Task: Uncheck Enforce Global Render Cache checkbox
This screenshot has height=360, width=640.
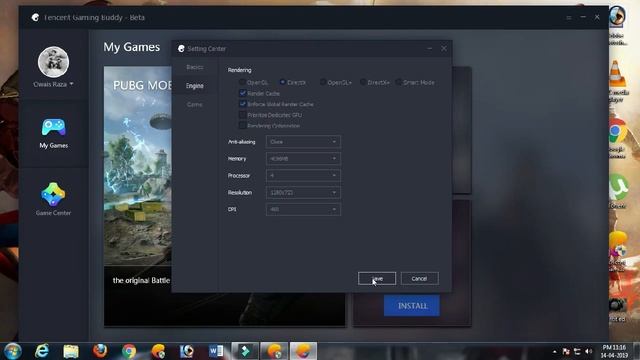Action: coord(242,104)
